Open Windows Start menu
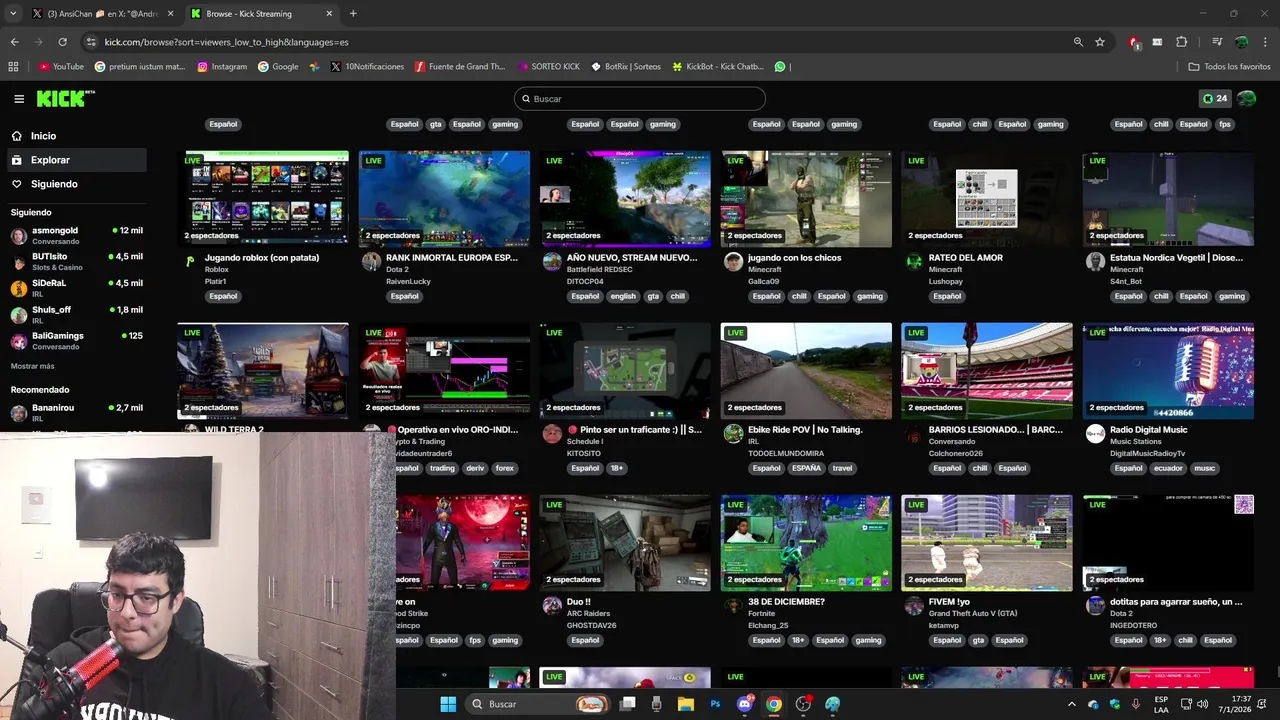The width and height of the screenshot is (1280, 720). coord(448,704)
